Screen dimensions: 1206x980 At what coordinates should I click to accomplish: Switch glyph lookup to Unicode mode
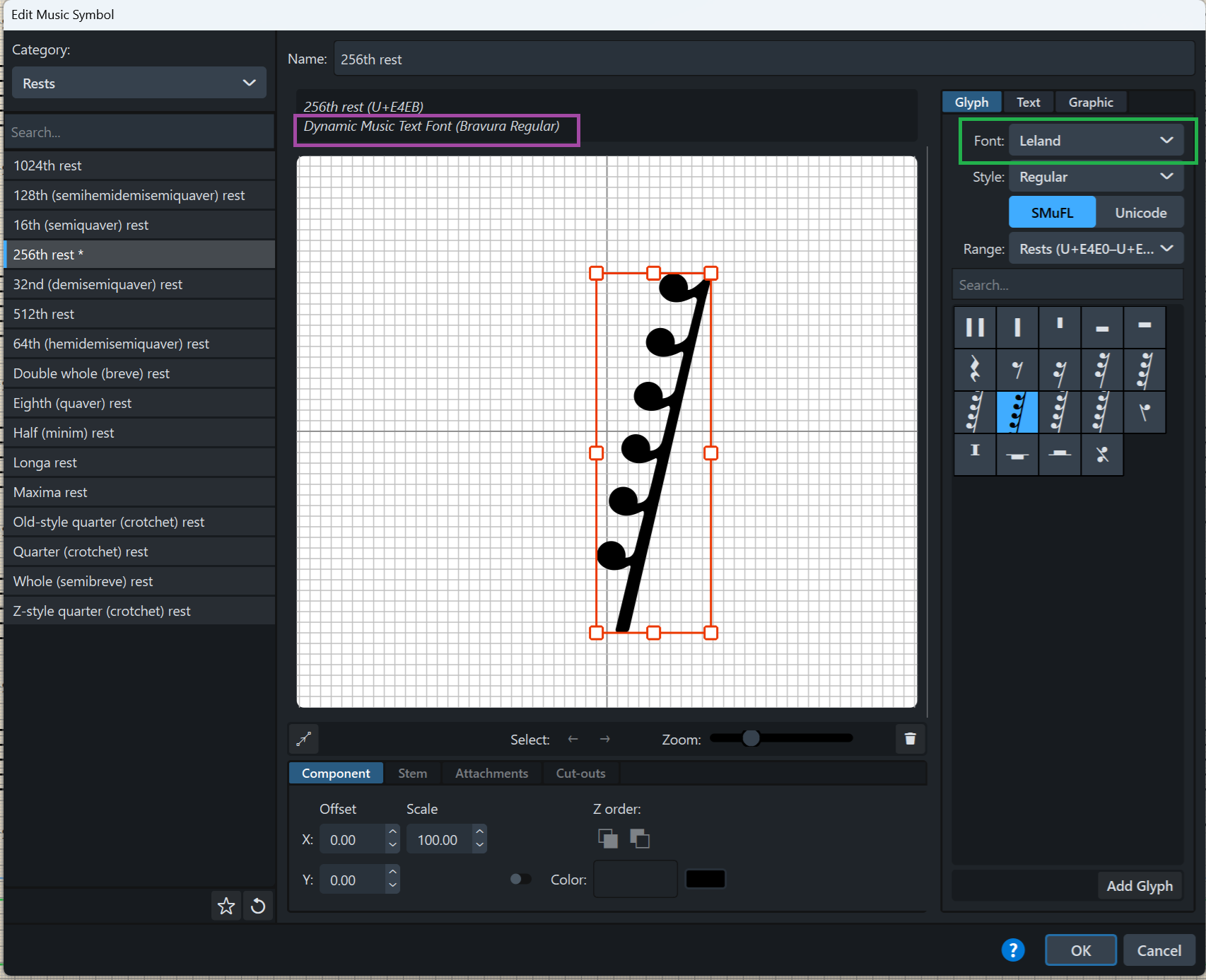coord(1140,212)
